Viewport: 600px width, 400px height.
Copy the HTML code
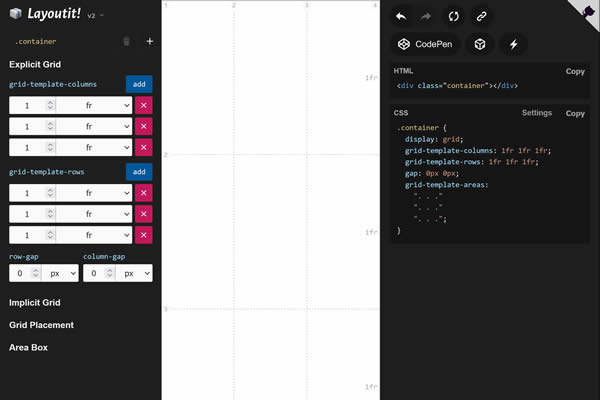coord(575,72)
